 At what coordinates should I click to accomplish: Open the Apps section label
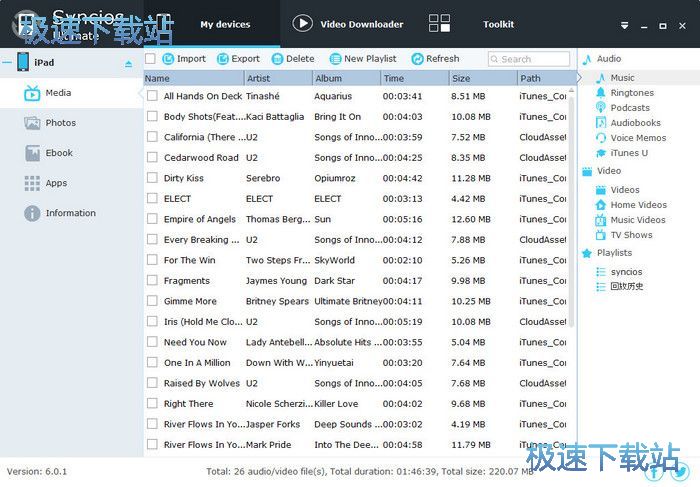coord(56,183)
